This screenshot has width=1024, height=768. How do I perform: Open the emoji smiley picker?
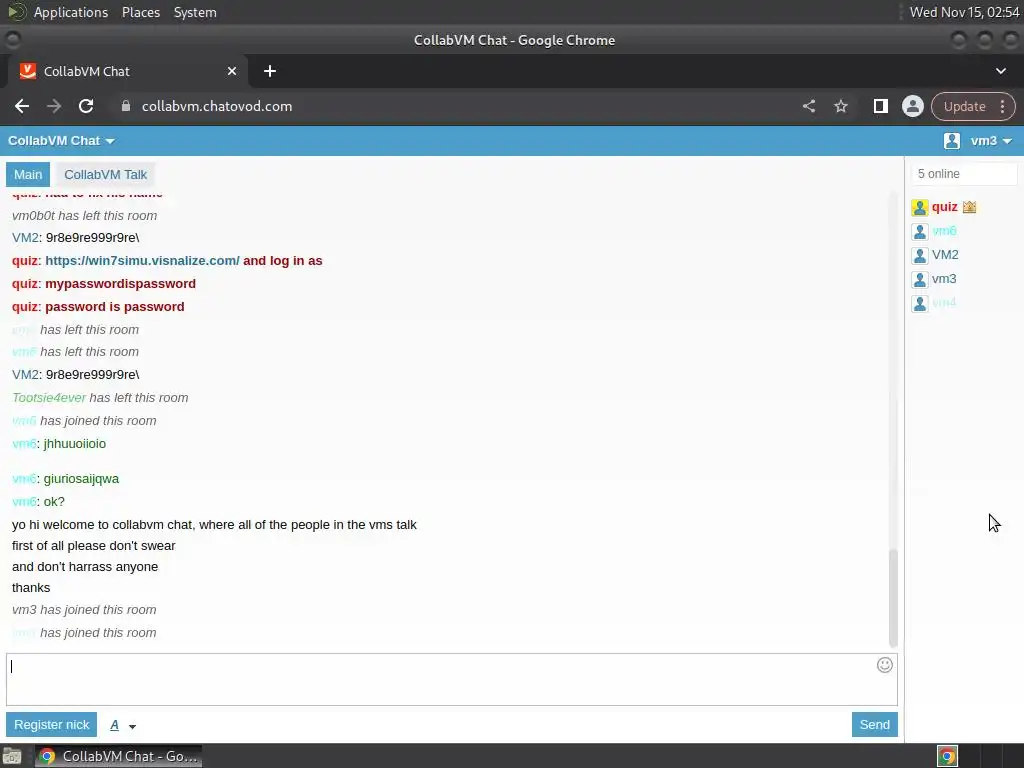tap(884, 665)
